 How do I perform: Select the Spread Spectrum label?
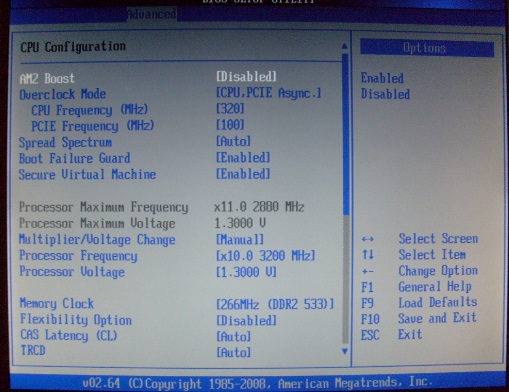click(65, 143)
